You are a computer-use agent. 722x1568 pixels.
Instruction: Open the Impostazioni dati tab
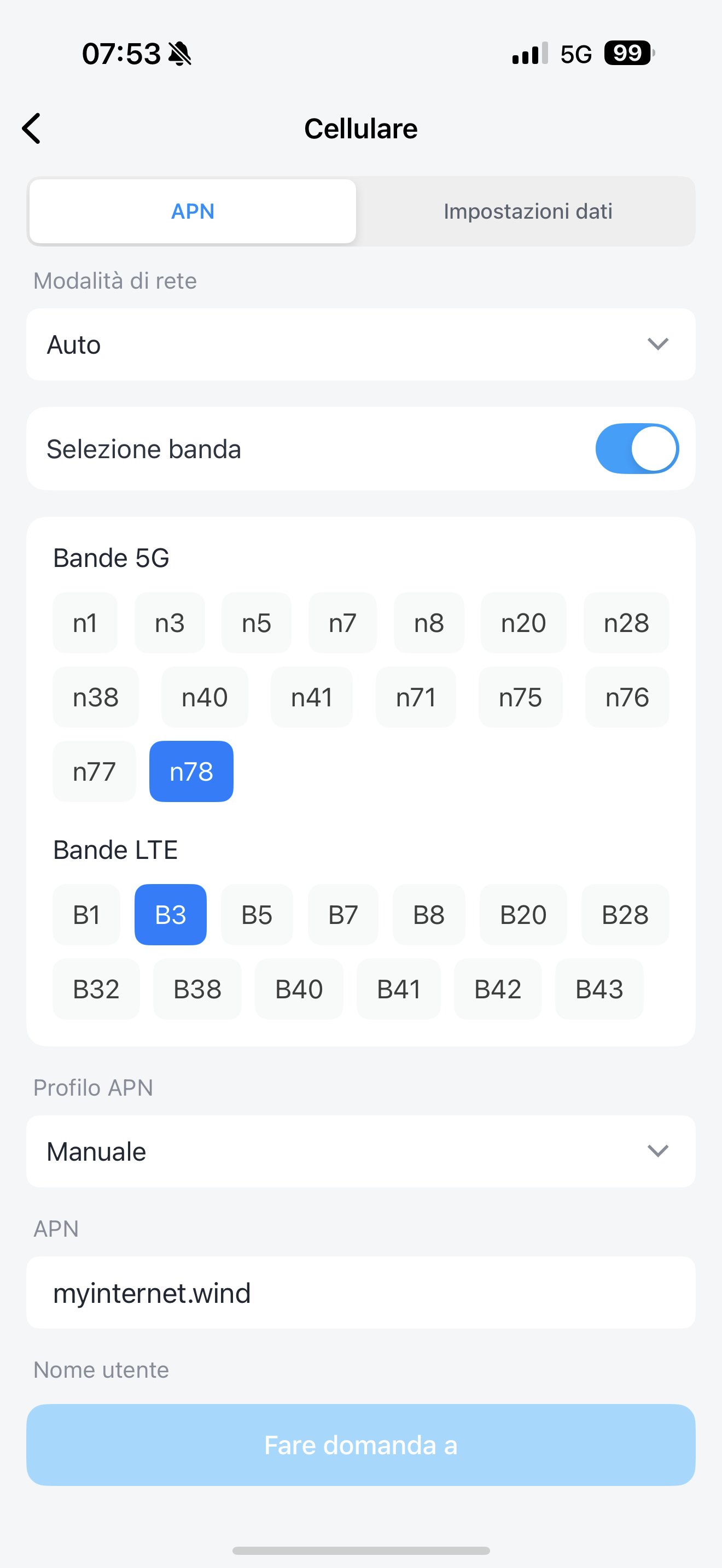click(527, 211)
